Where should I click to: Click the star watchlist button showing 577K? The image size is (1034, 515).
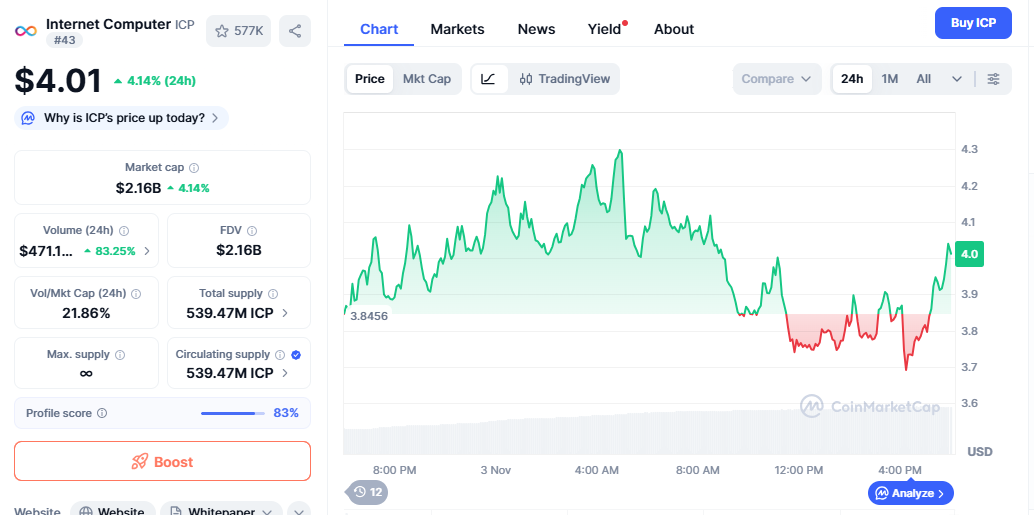pos(239,31)
